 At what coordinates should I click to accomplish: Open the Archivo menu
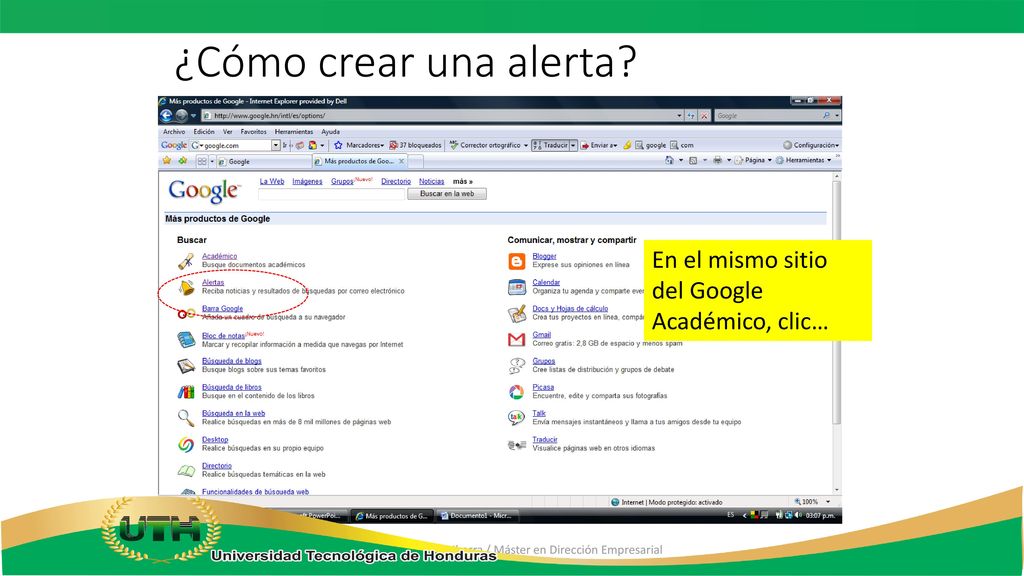174,131
